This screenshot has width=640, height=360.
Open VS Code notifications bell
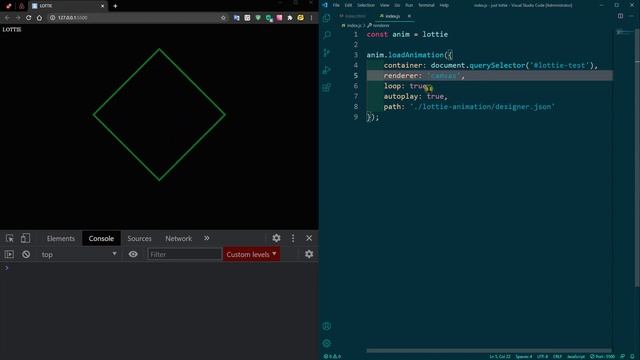(x=632, y=356)
